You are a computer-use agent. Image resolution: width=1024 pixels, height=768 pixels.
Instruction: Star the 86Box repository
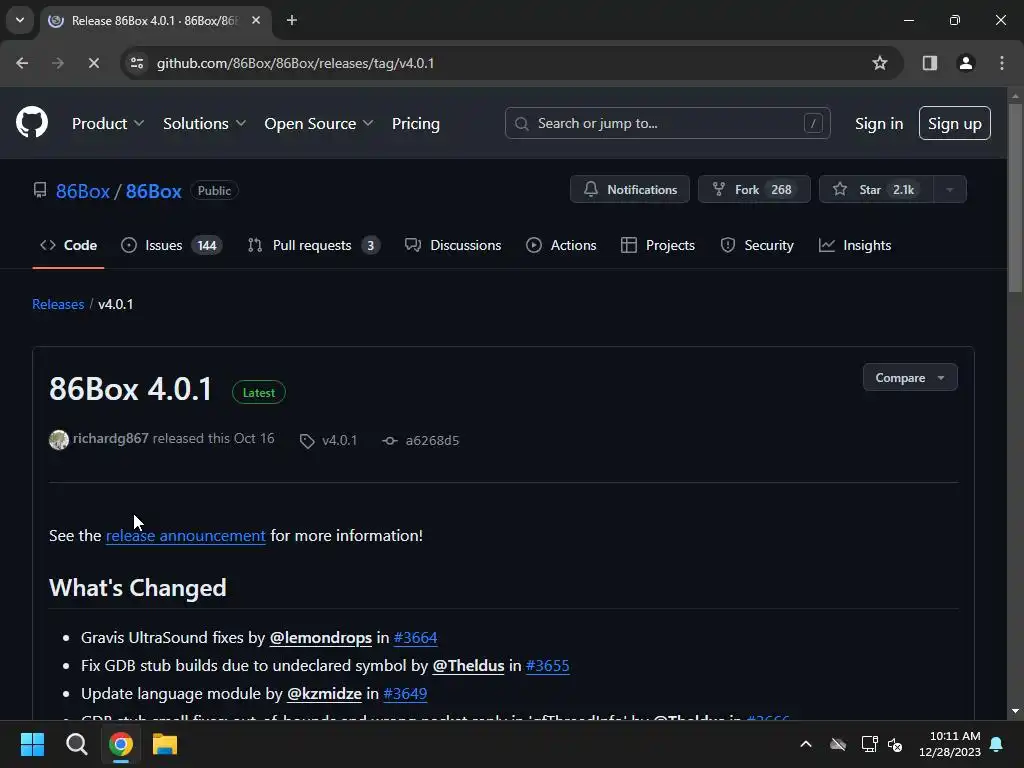(x=876, y=189)
